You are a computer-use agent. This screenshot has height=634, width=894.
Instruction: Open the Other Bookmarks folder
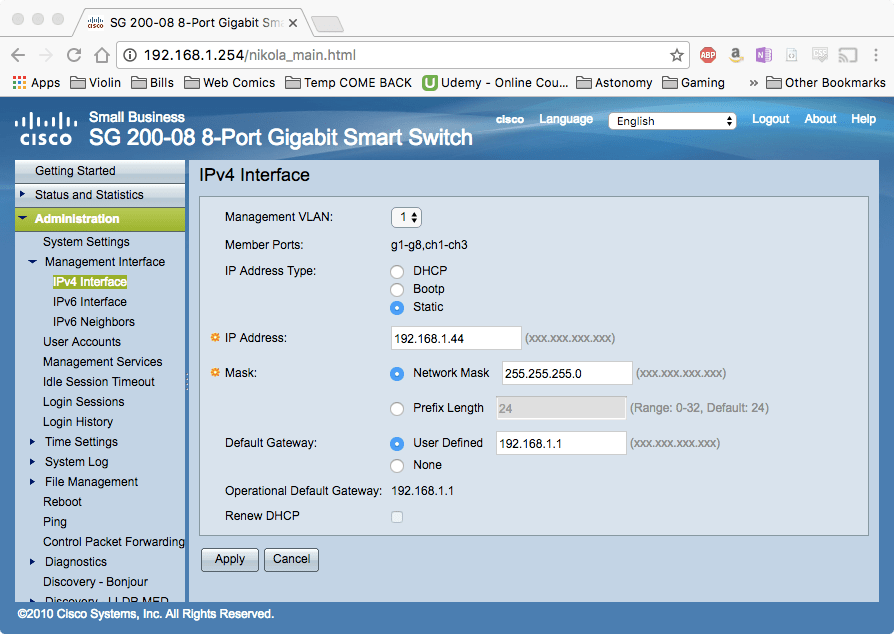click(x=826, y=83)
